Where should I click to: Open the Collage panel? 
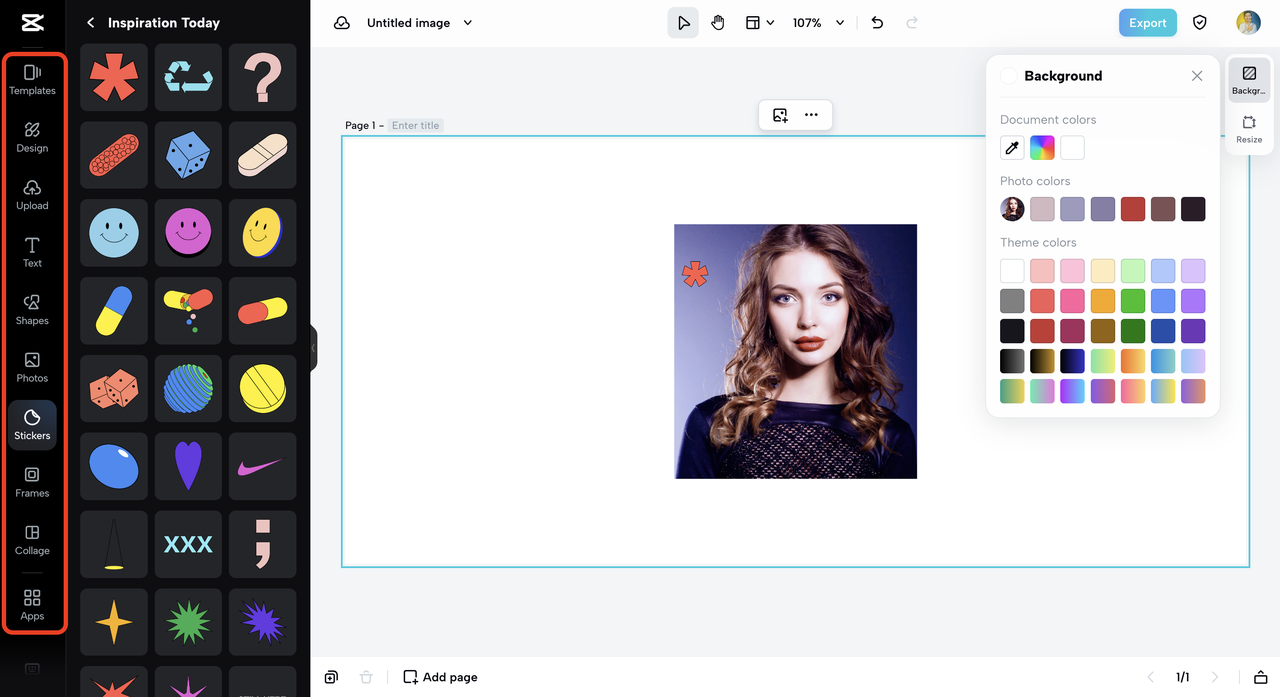click(32, 540)
